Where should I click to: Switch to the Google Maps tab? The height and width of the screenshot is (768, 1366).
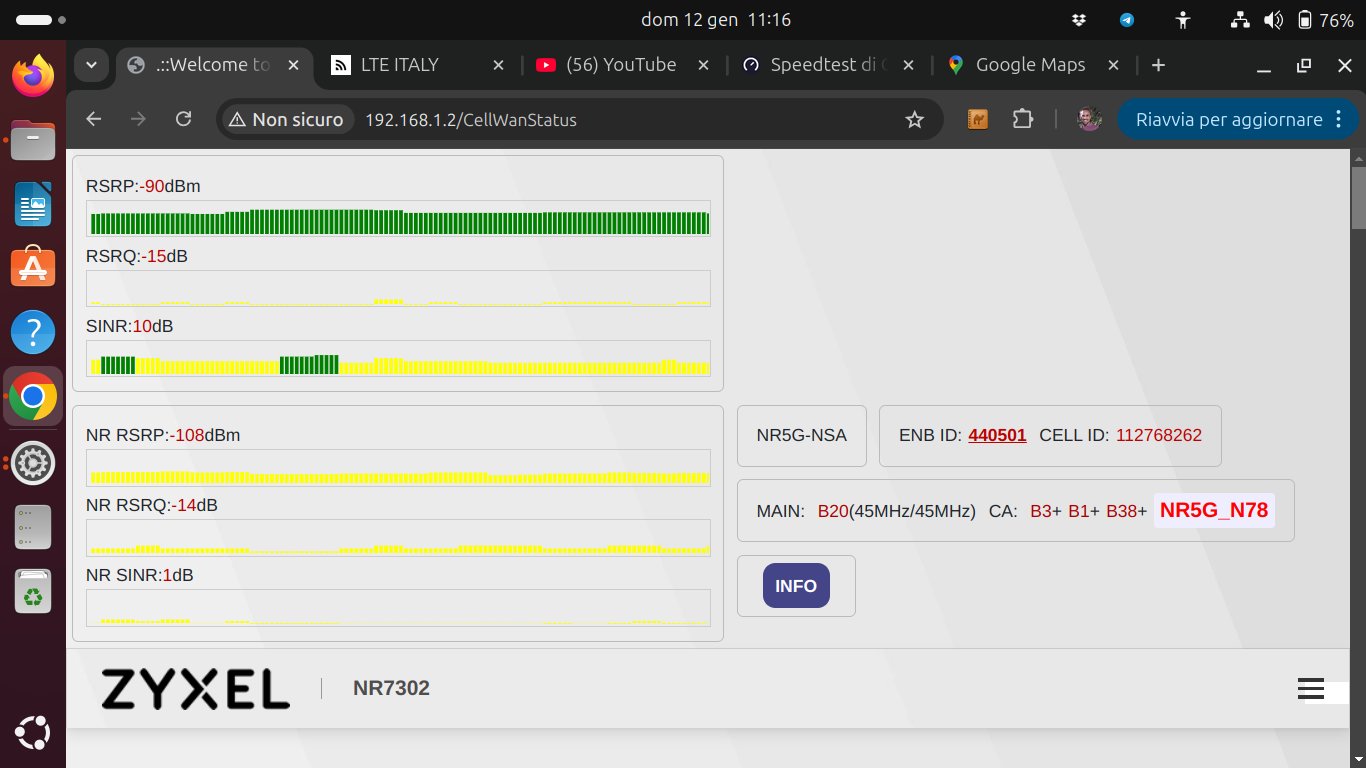[1030, 65]
